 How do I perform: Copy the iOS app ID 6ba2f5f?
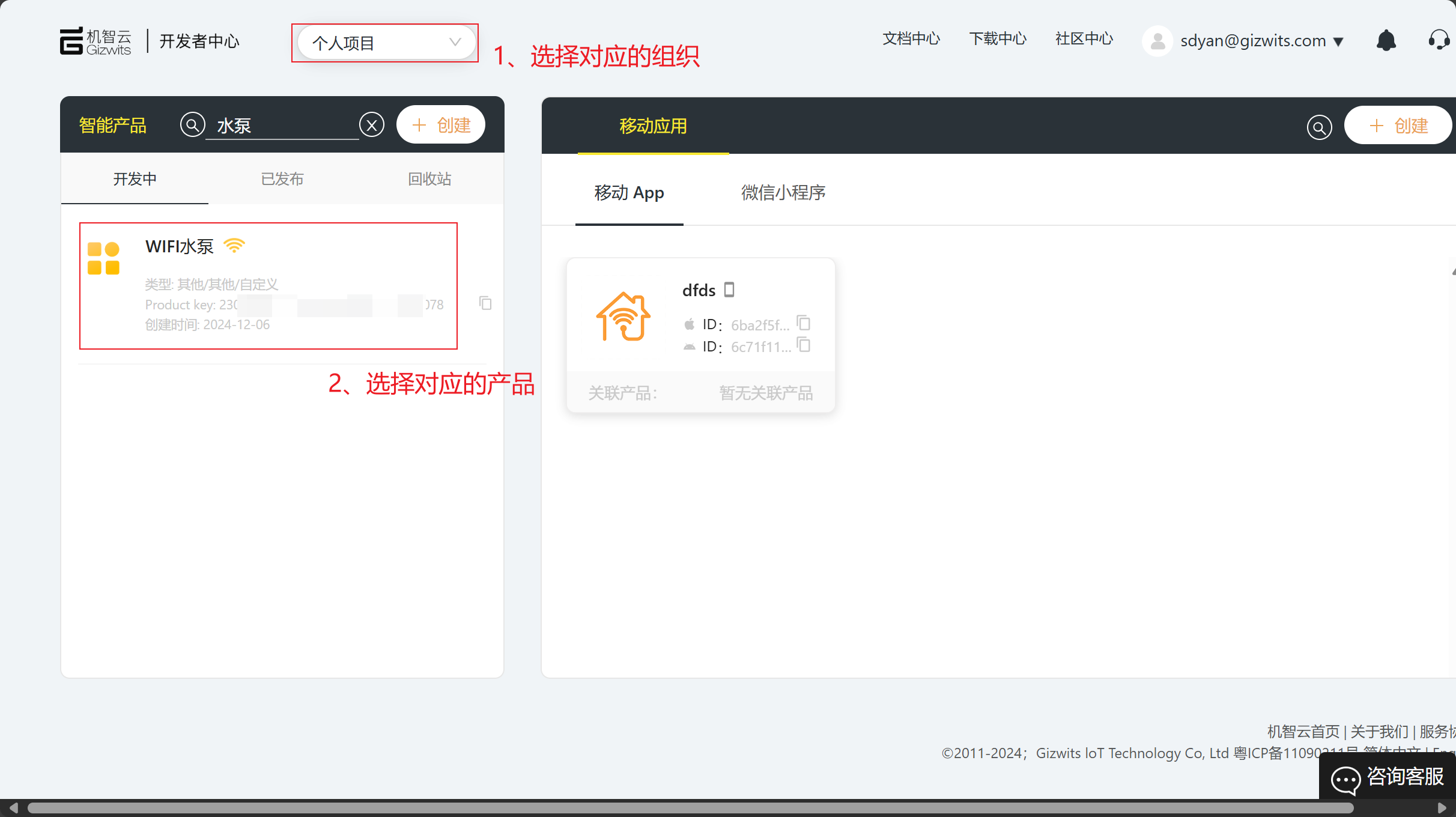(x=804, y=323)
